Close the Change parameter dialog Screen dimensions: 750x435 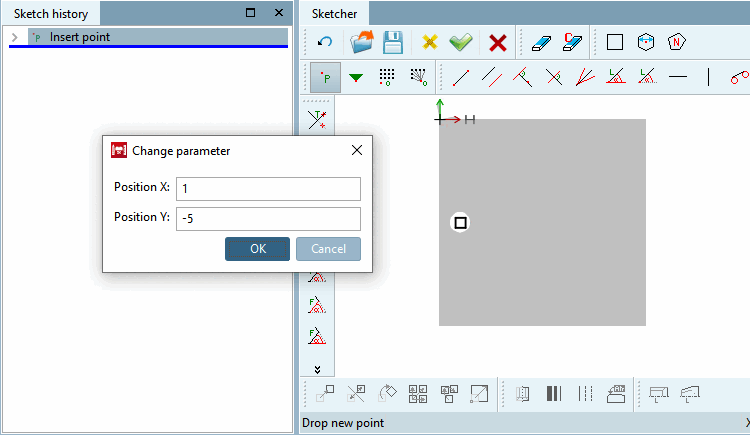(357, 150)
